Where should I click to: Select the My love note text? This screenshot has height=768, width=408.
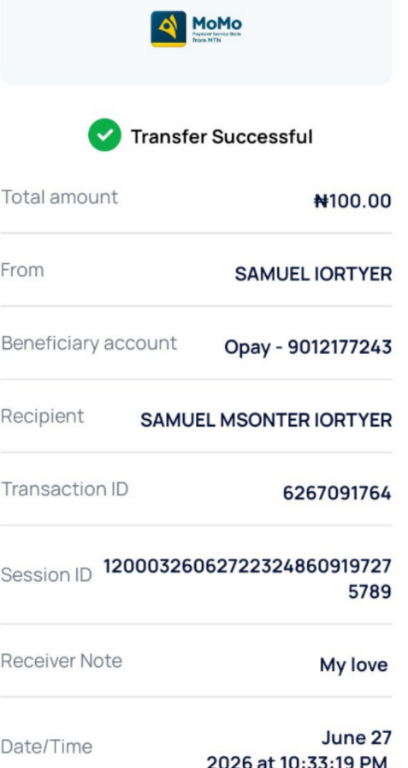click(x=354, y=665)
